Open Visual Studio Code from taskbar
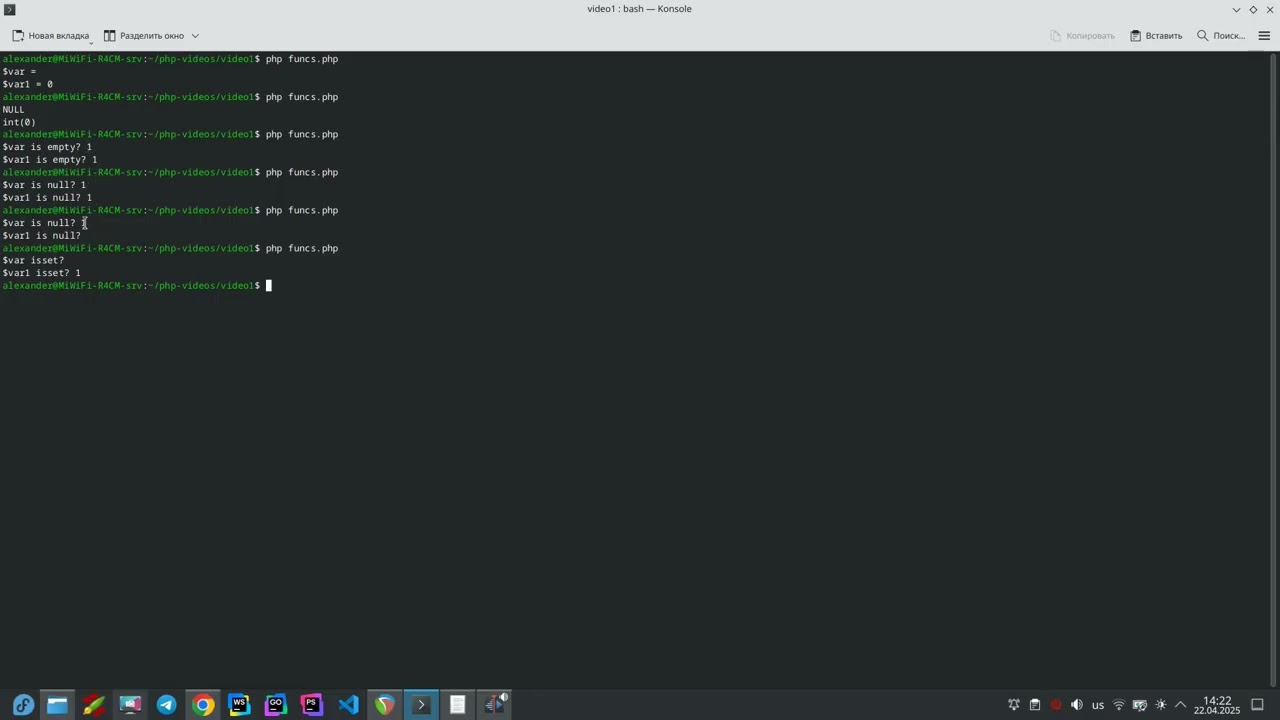Viewport: 1280px width, 720px height. (348, 705)
